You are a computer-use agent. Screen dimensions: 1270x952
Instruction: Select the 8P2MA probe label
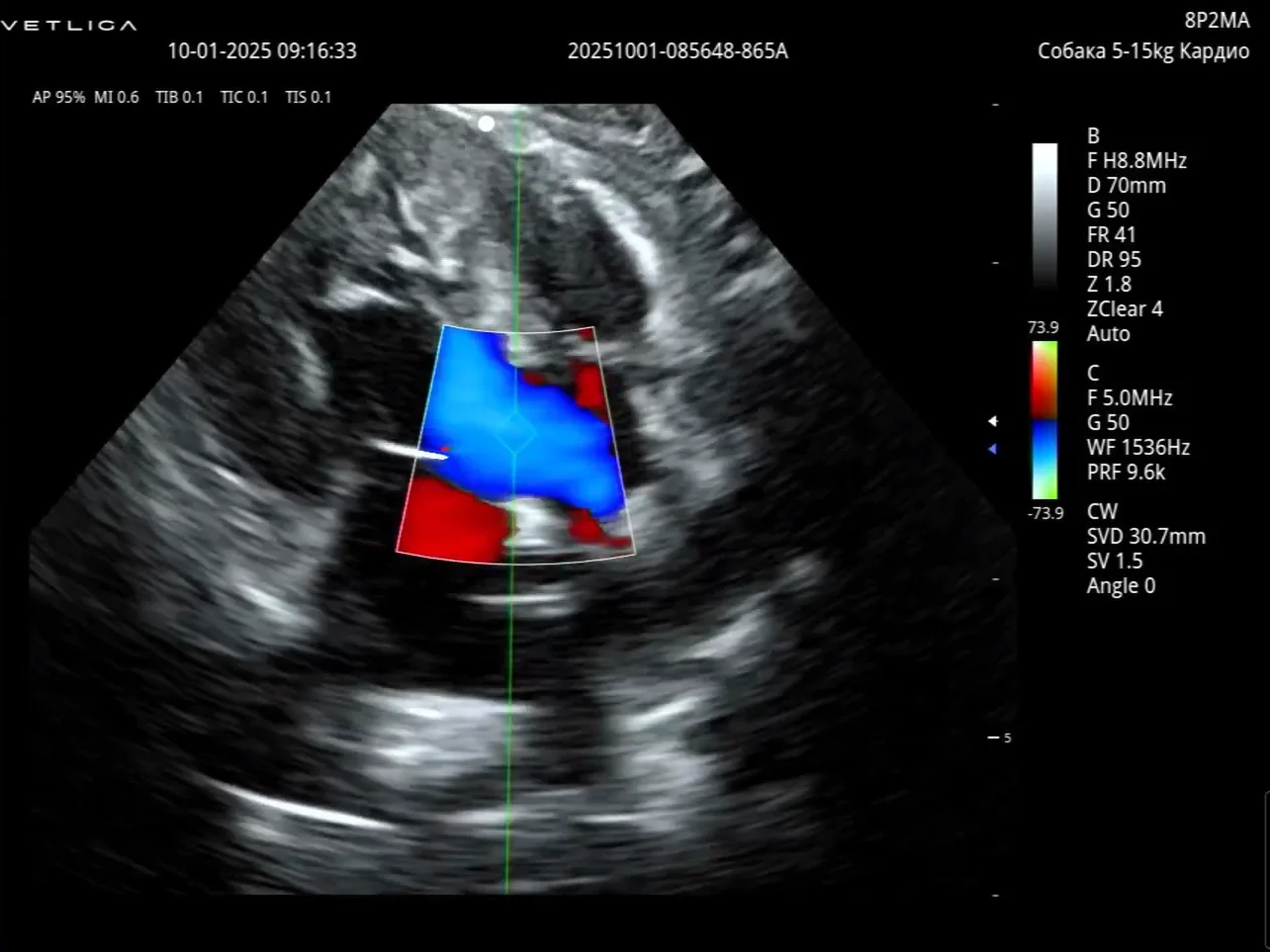pyautogui.click(x=1217, y=21)
